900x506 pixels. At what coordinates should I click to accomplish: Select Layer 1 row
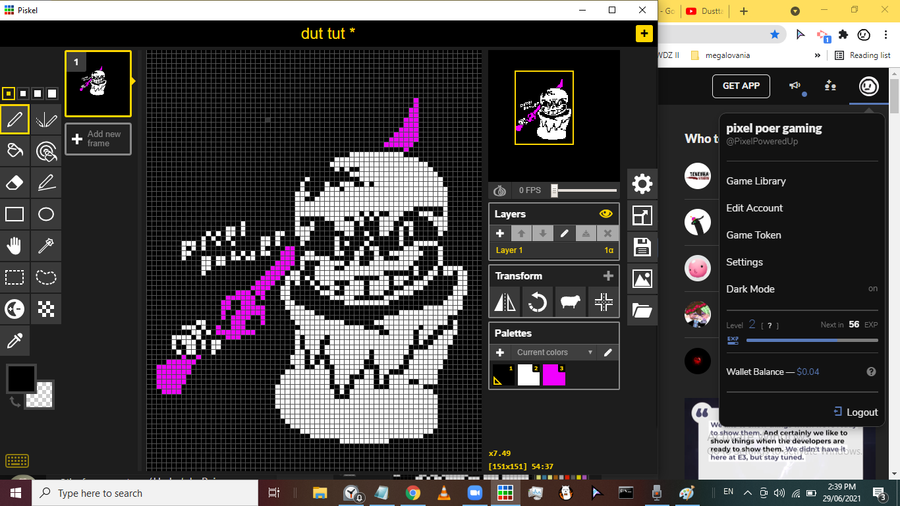[554, 250]
